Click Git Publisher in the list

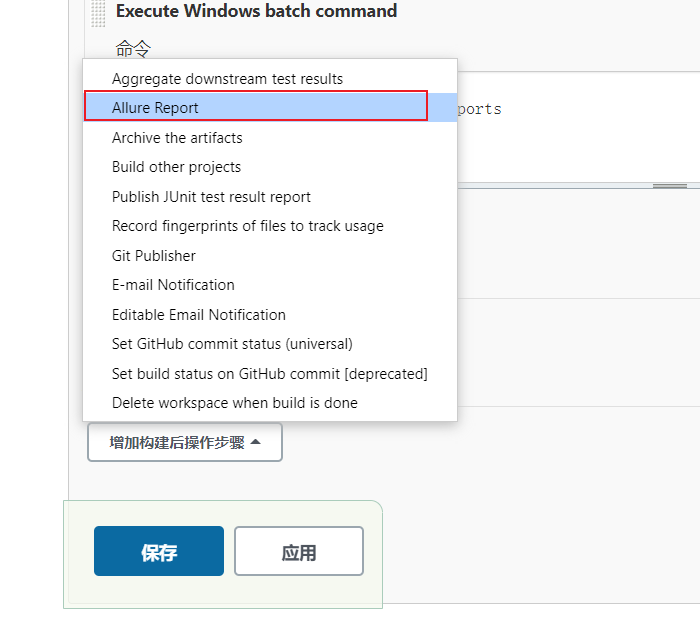[x=154, y=256]
